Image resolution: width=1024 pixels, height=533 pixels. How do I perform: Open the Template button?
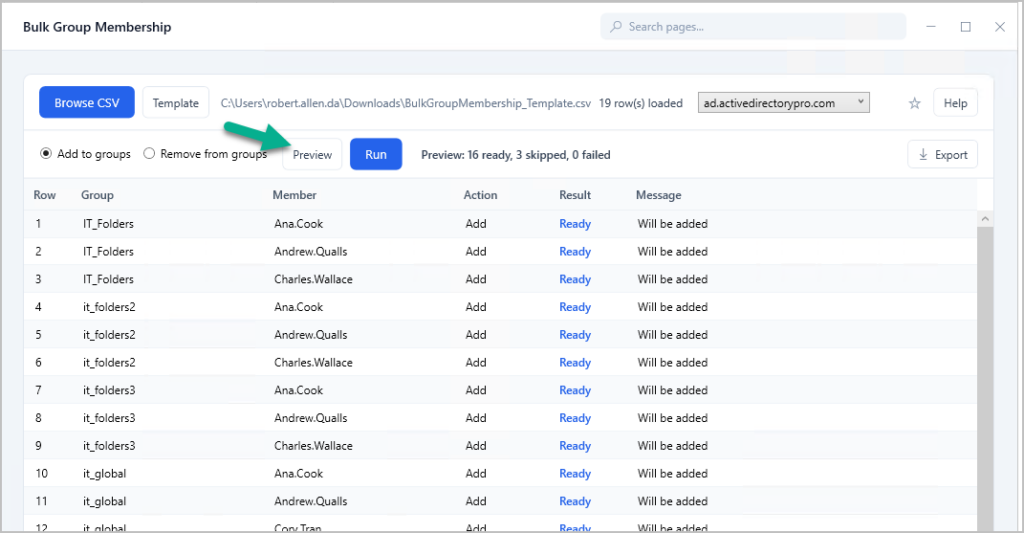pyautogui.click(x=176, y=103)
